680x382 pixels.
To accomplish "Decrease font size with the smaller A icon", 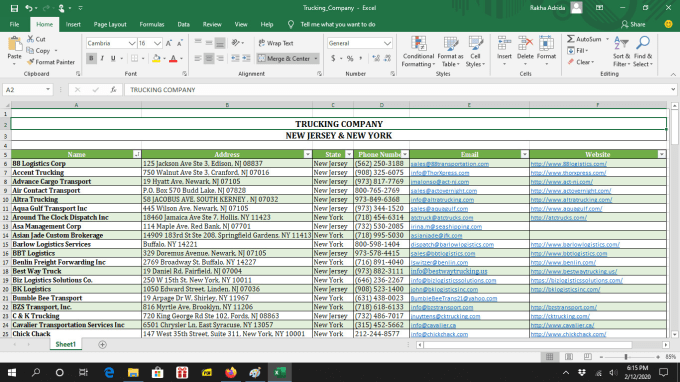I will pos(180,43).
